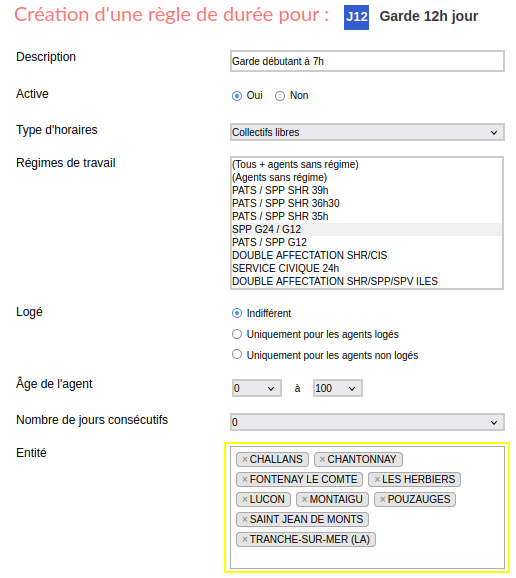The width and height of the screenshot is (516, 578).
Task: Choose Uniquement pour les agents logés
Action: coord(237,334)
